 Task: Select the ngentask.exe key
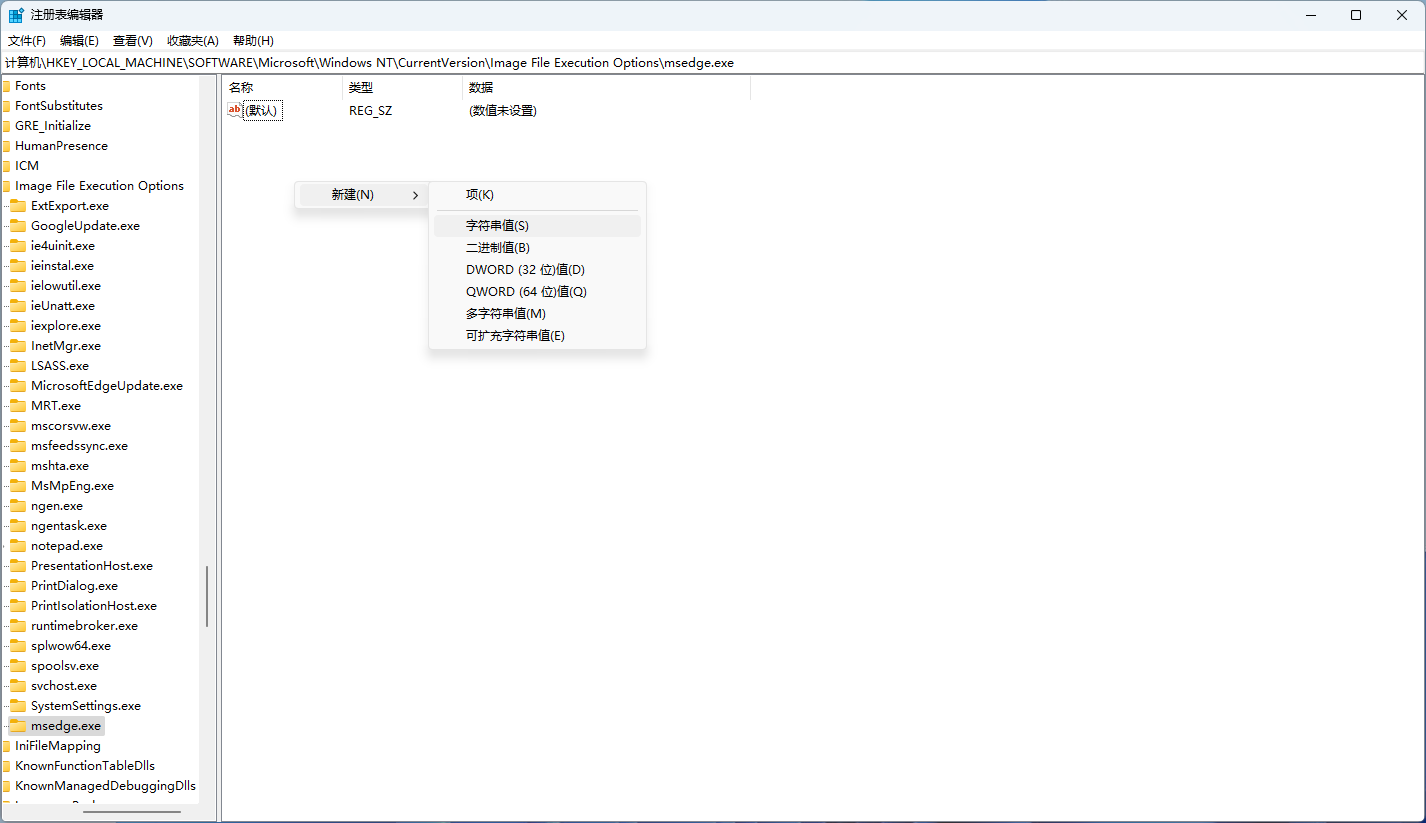tap(68, 525)
